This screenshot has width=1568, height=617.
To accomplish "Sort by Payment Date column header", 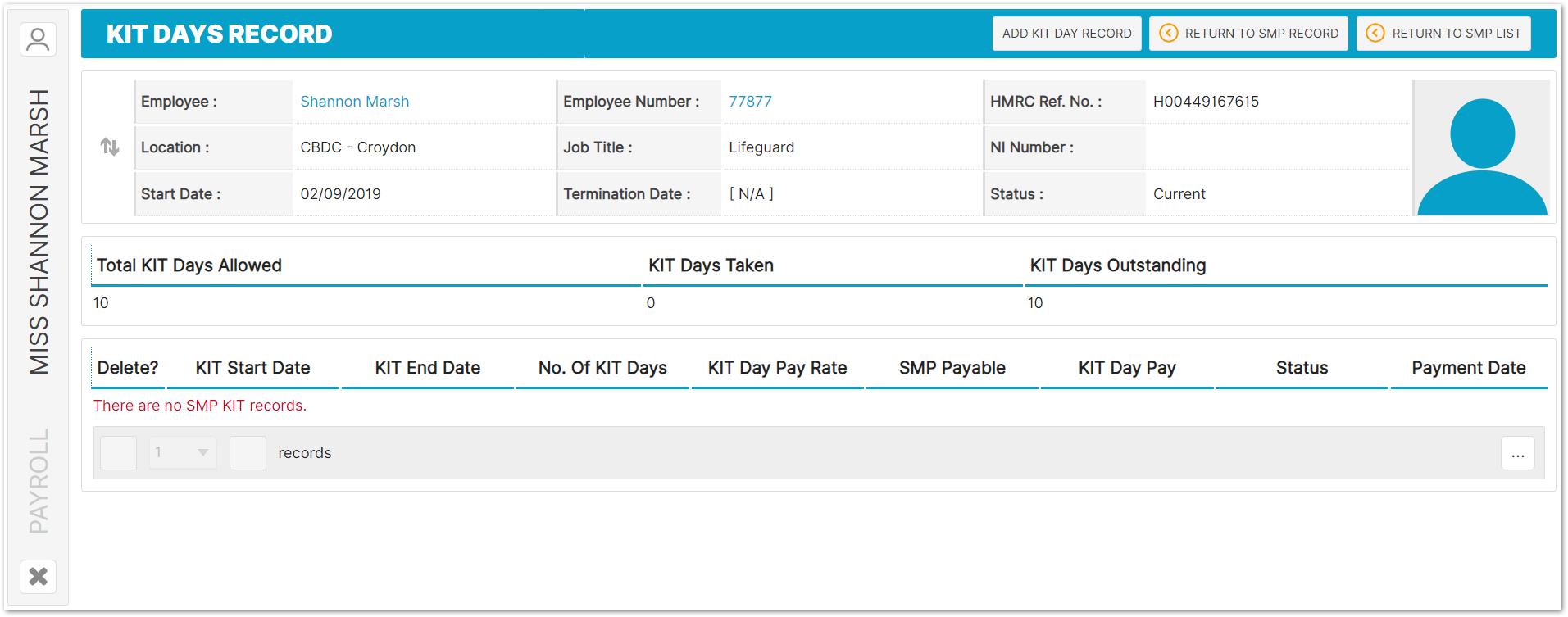I will [x=1468, y=368].
